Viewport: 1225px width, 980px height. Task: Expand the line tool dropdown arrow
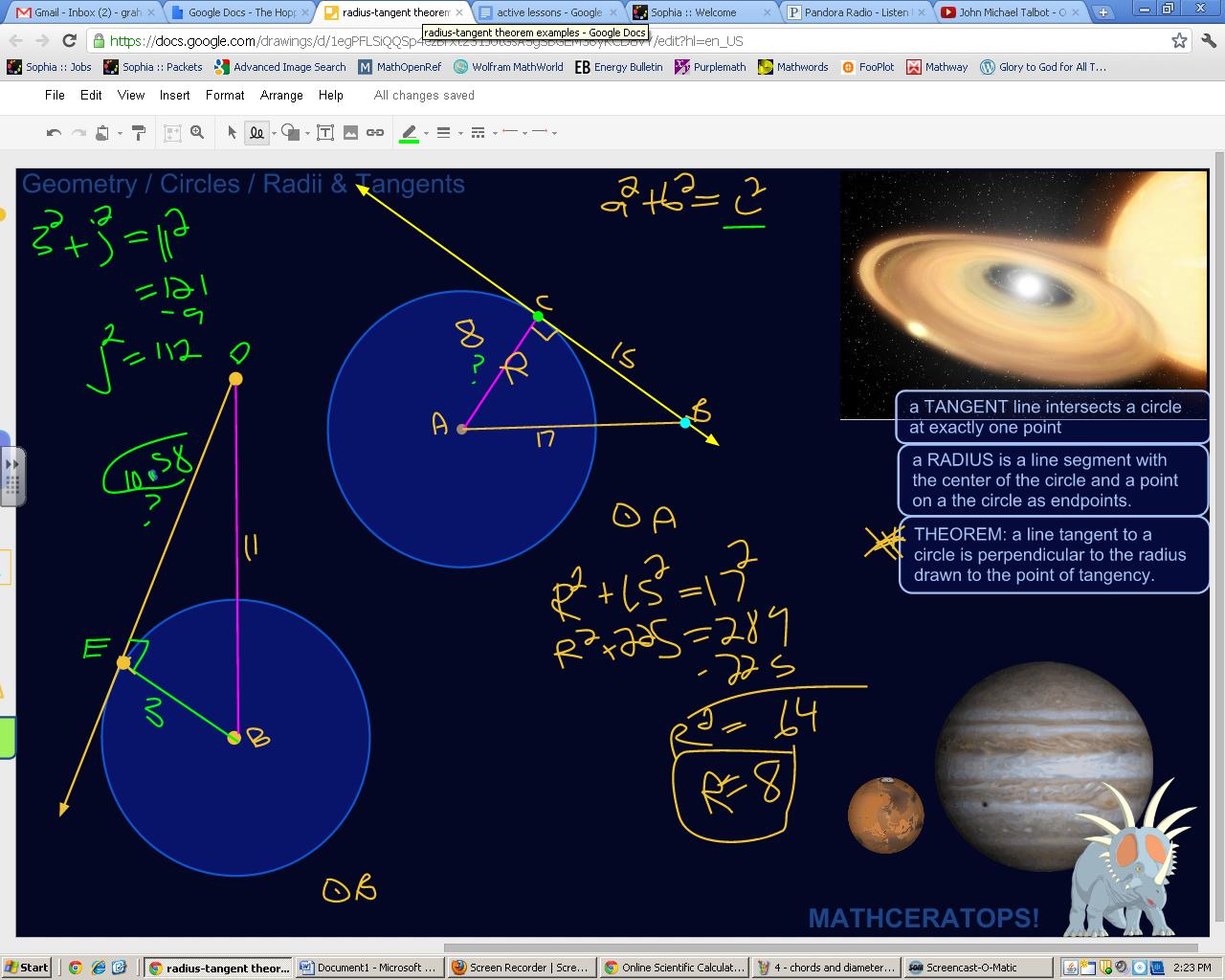coord(274,134)
